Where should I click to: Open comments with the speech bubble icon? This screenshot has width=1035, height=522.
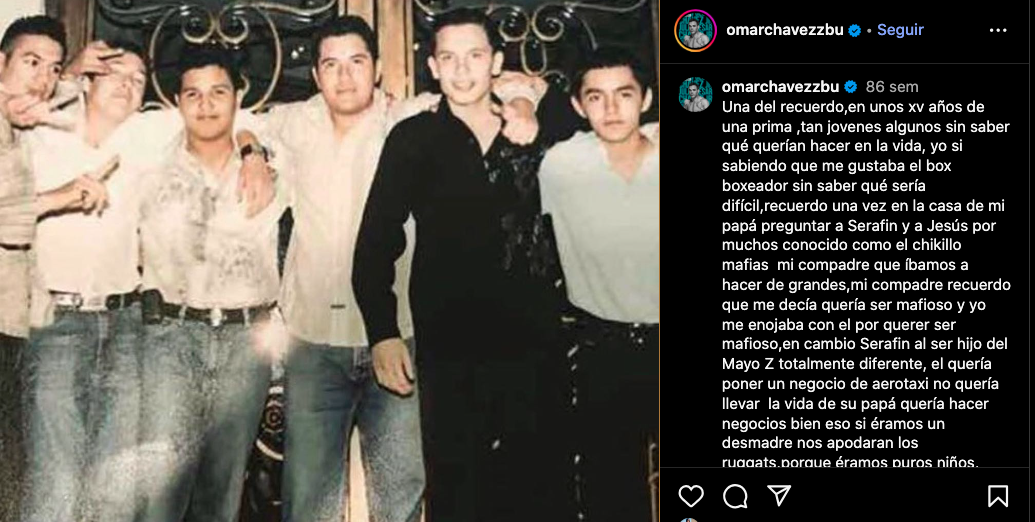coord(735,496)
